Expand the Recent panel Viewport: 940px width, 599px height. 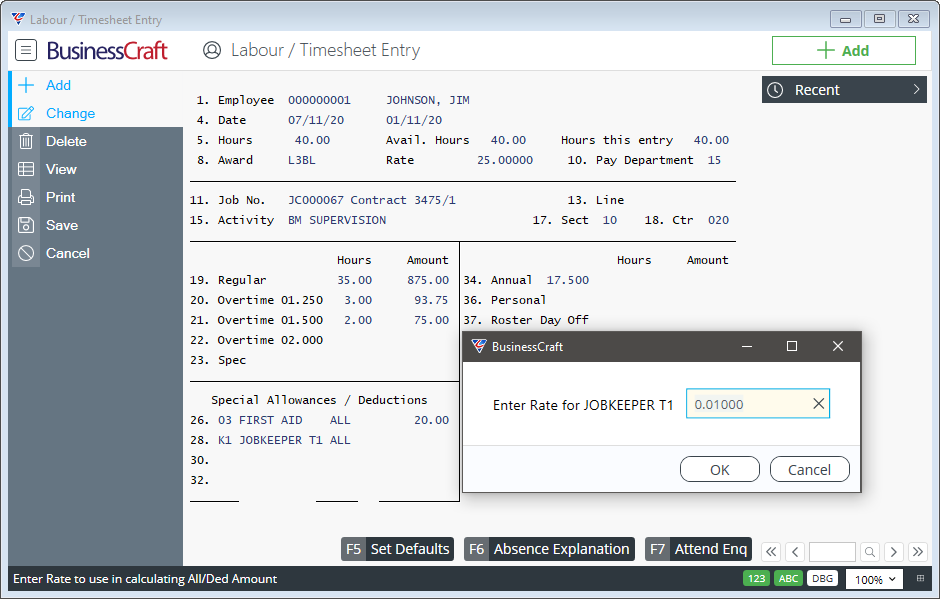tap(844, 90)
